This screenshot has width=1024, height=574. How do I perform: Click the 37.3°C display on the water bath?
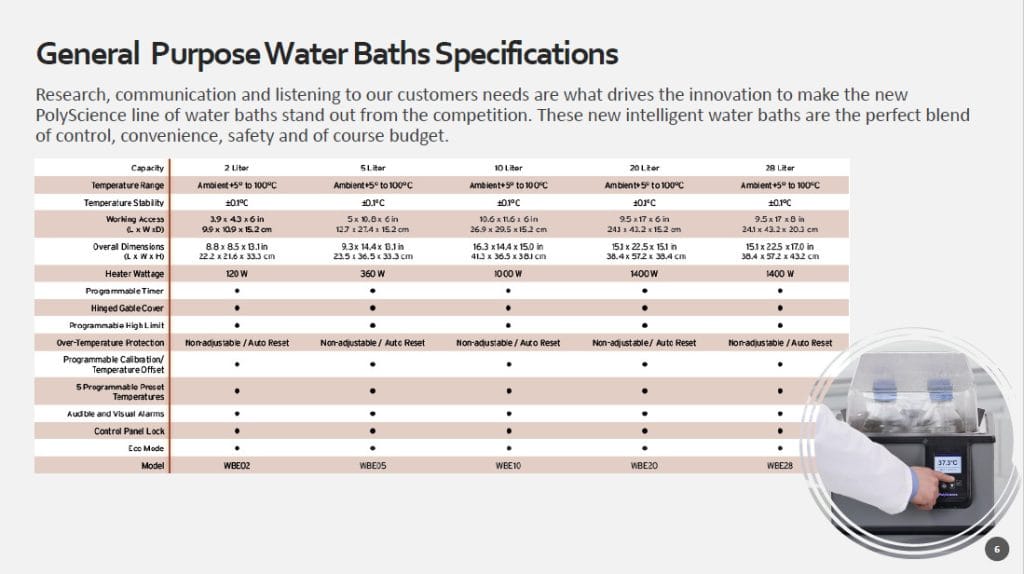(948, 465)
